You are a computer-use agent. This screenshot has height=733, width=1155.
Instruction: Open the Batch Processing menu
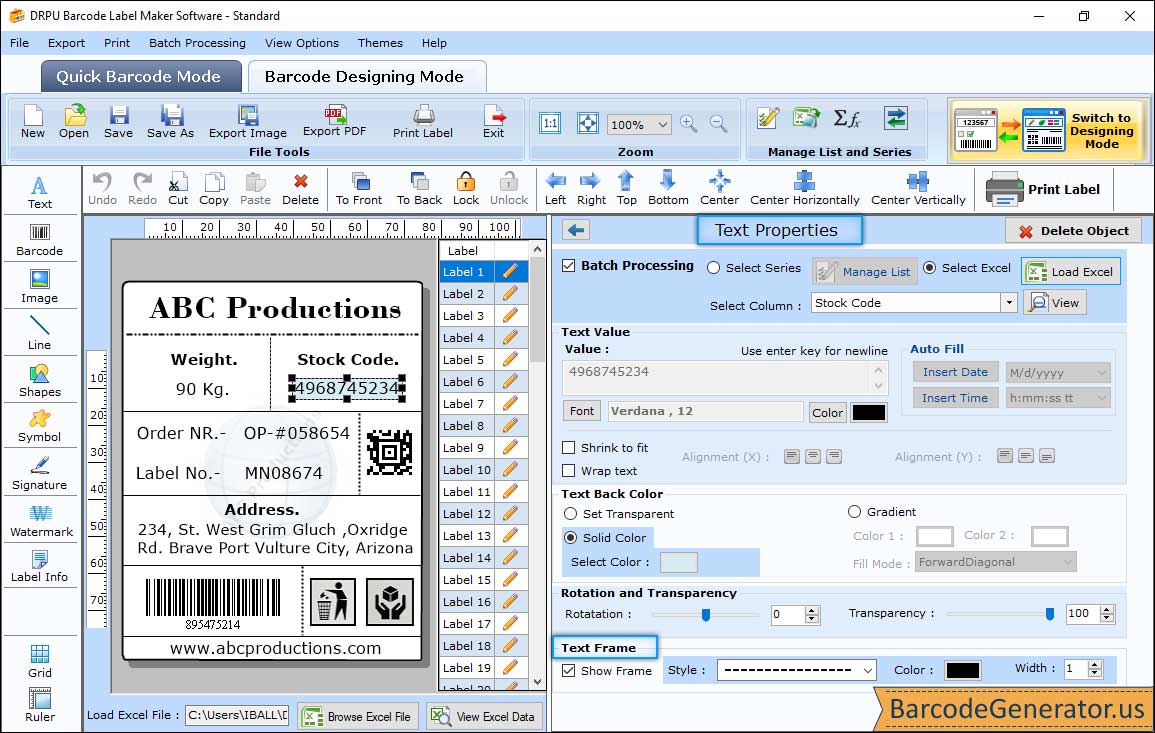pyautogui.click(x=197, y=43)
